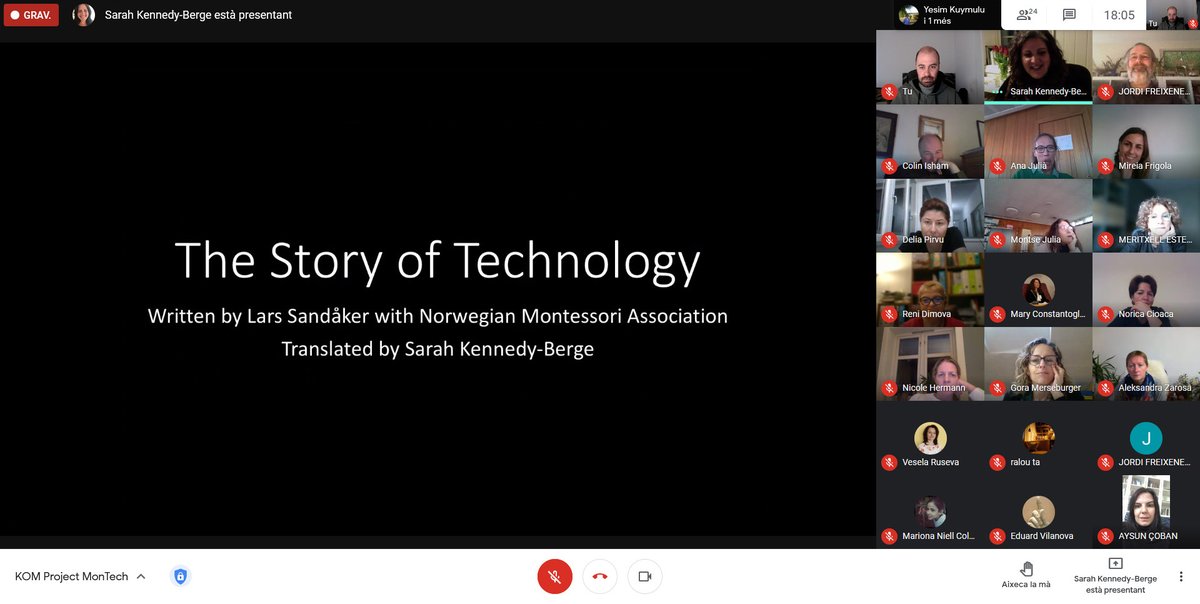Toggle the microphone mute button
1200x604 pixels.
pos(555,576)
